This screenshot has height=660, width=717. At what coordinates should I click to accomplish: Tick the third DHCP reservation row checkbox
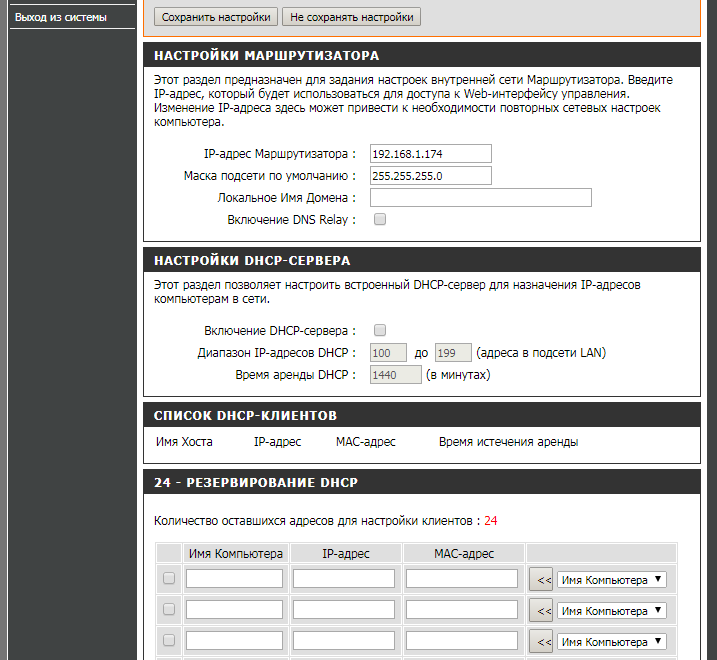[x=169, y=640]
